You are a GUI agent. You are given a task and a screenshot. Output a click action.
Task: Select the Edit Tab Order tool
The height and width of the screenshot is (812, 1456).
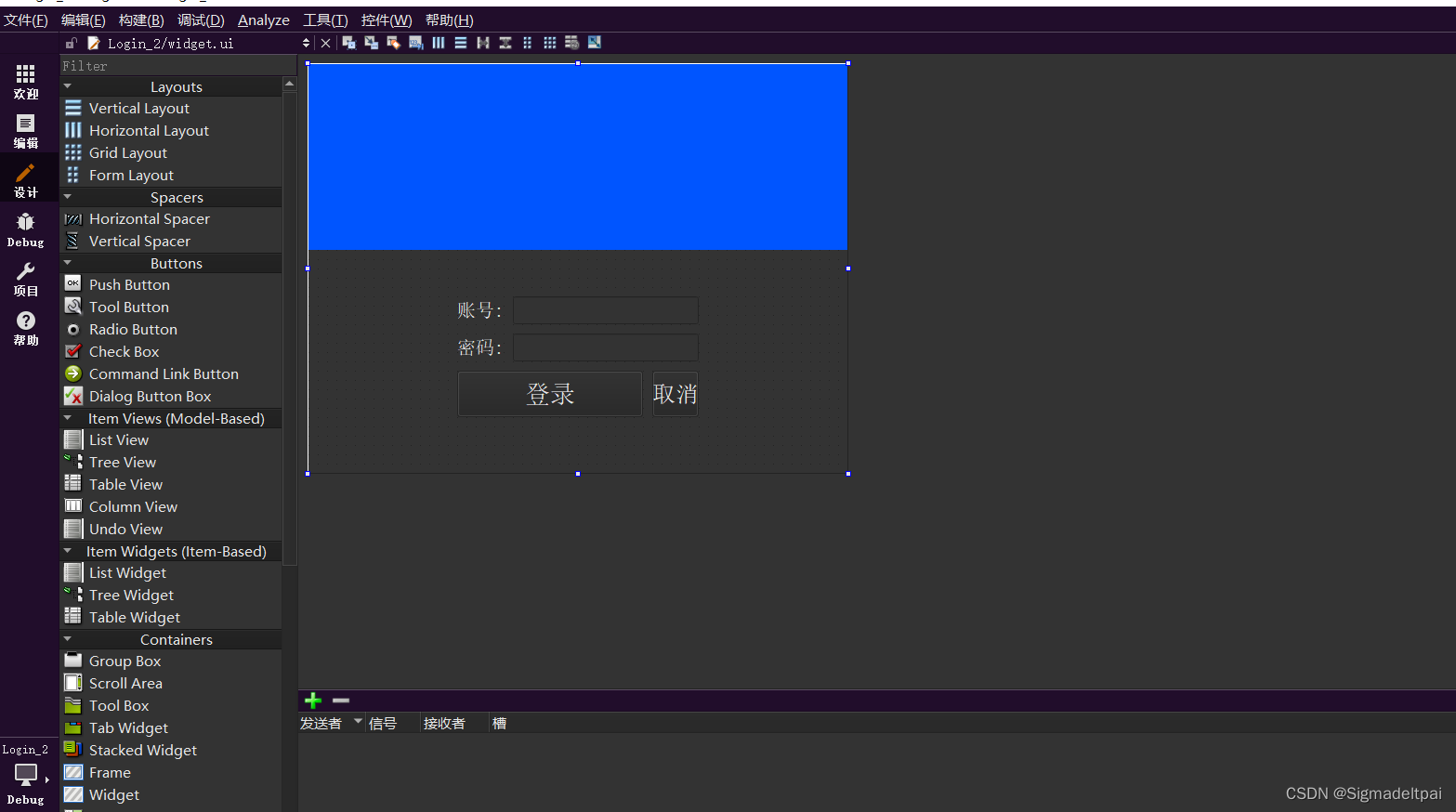click(415, 42)
